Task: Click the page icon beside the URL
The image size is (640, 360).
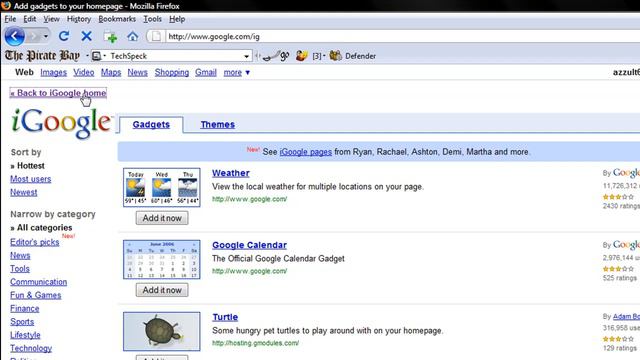Action: 156,36
